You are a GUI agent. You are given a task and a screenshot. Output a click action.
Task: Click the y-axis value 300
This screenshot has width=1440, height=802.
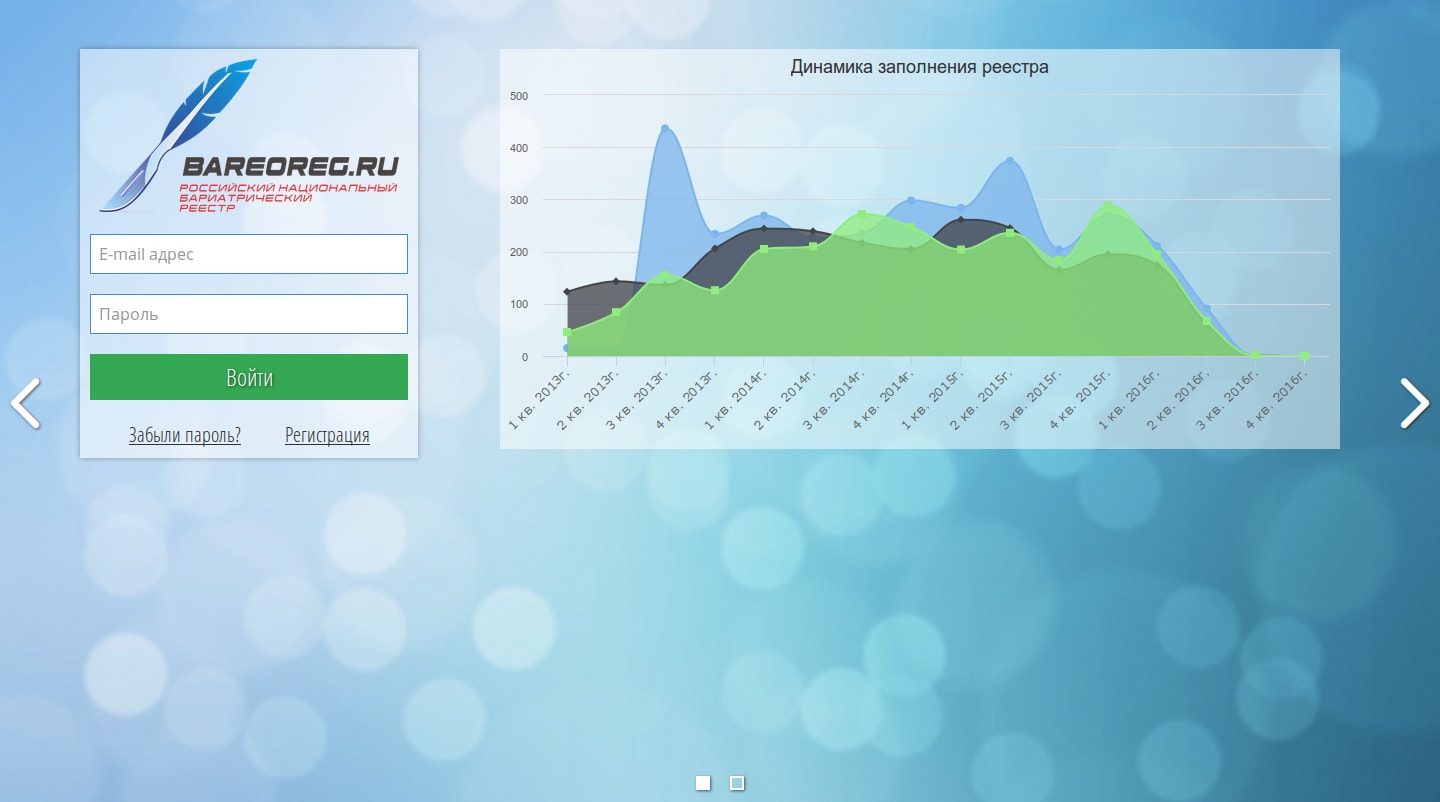pos(519,200)
